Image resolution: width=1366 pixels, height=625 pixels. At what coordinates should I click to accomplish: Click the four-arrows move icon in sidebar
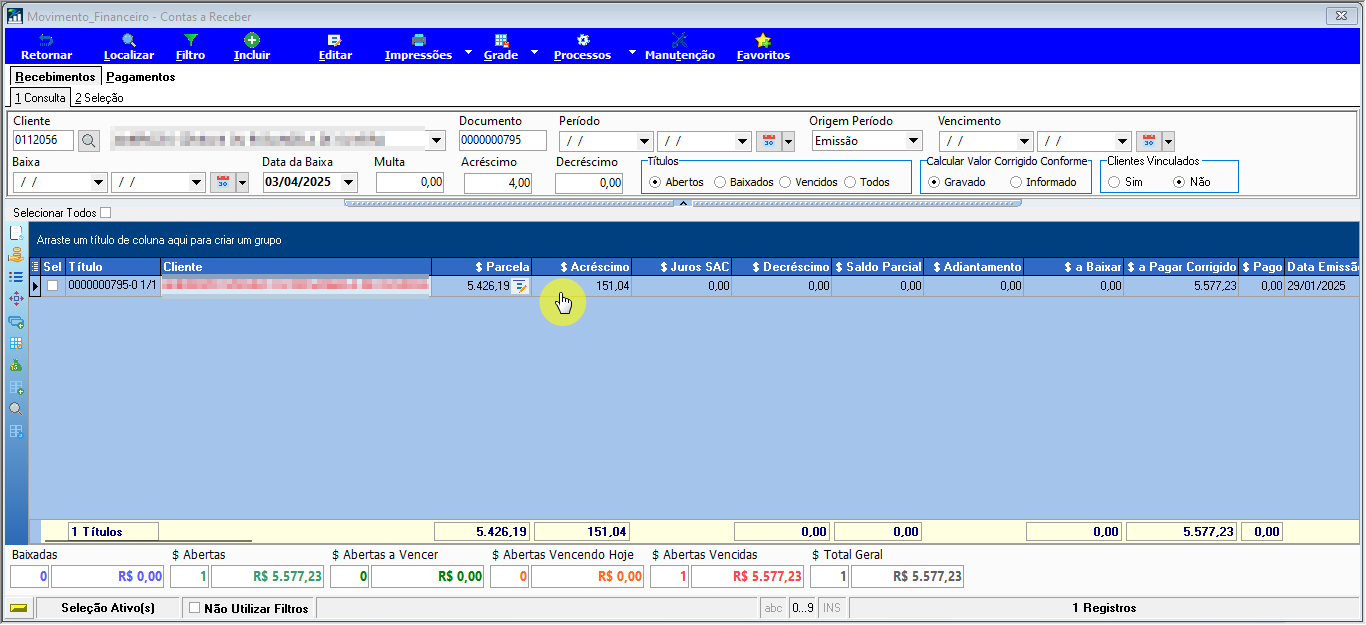[x=16, y=299]
